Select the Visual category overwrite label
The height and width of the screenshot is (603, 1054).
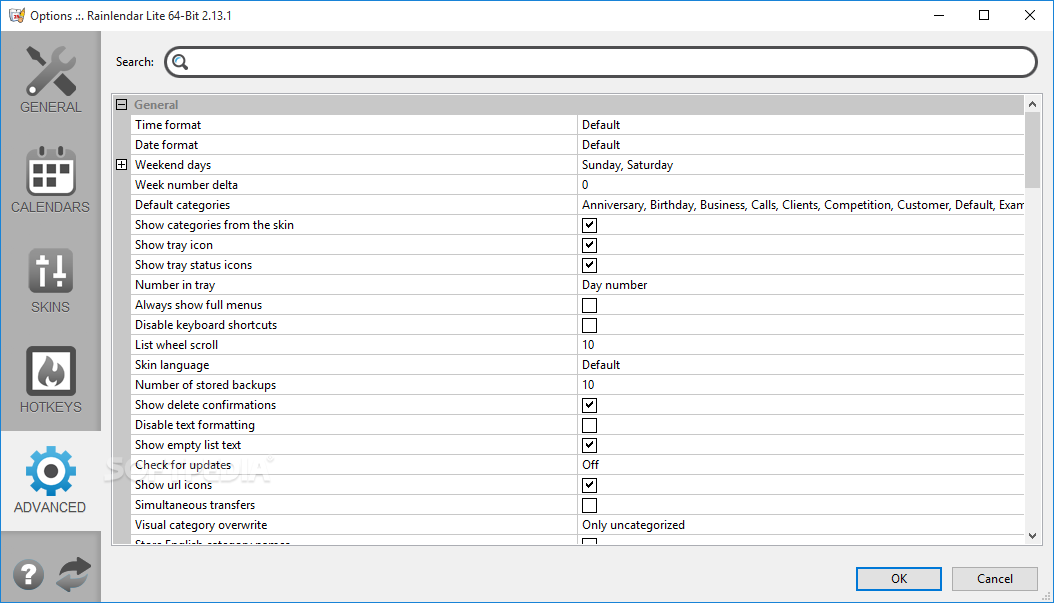(x=201, y=525)
